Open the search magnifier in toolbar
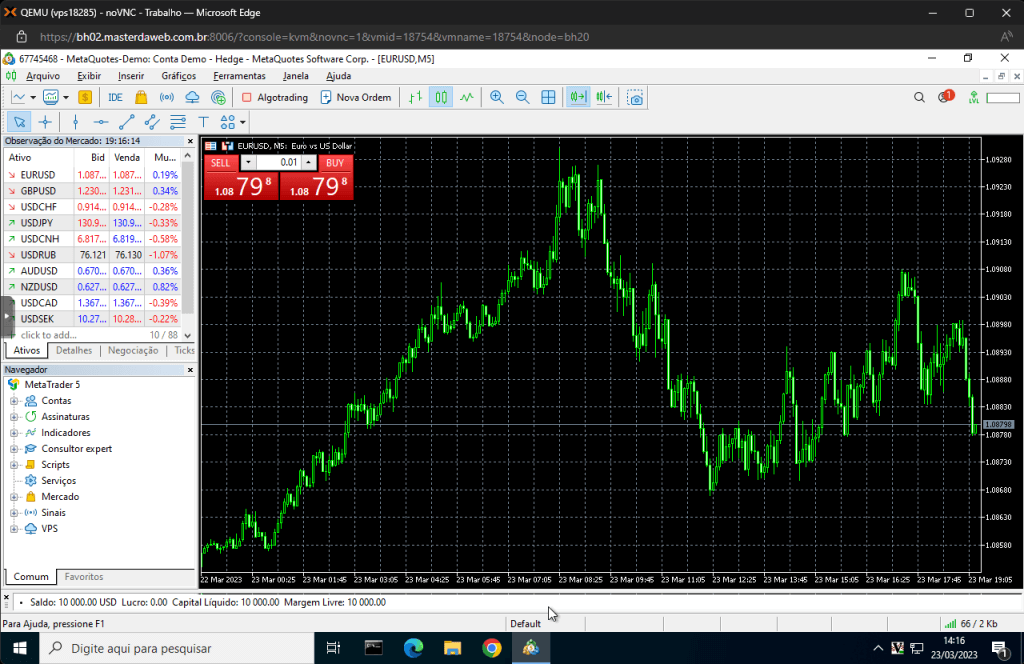Viewport: 1024px width, 664px height. (x=919, y=97)
